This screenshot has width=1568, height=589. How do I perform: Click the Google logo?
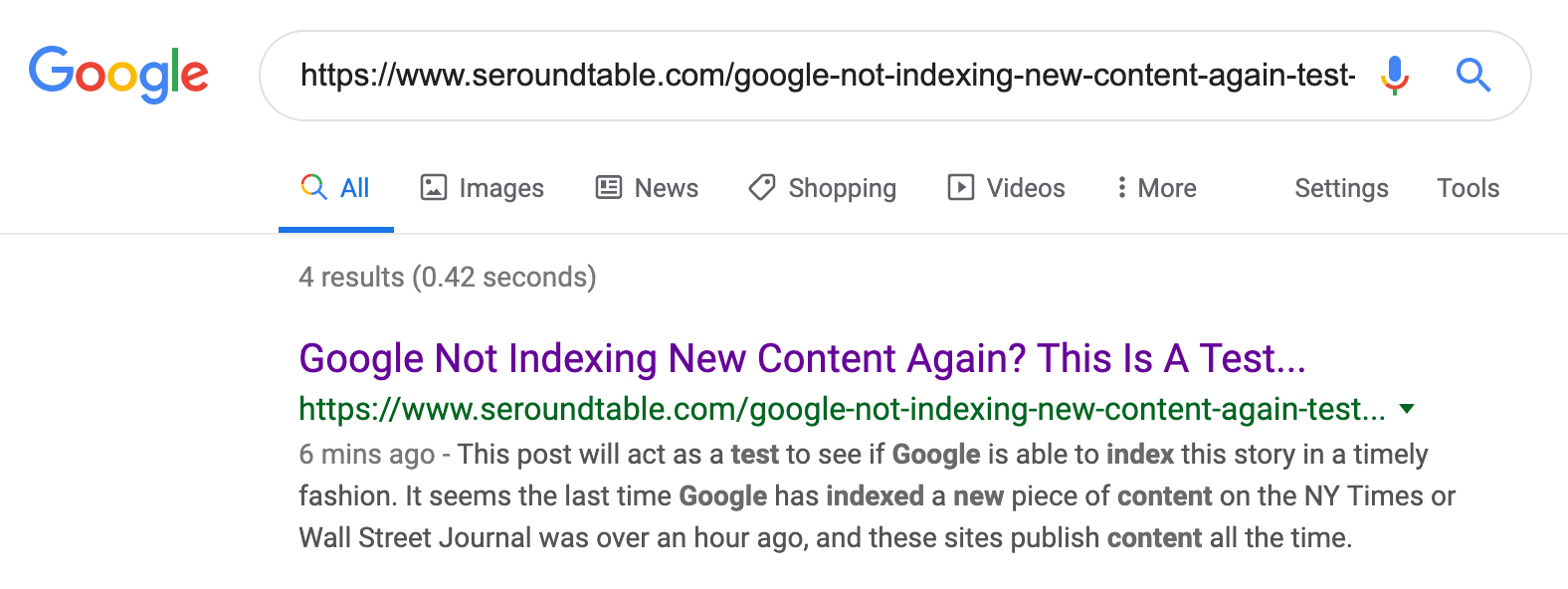pyautogui.click(x=118, y=73)
